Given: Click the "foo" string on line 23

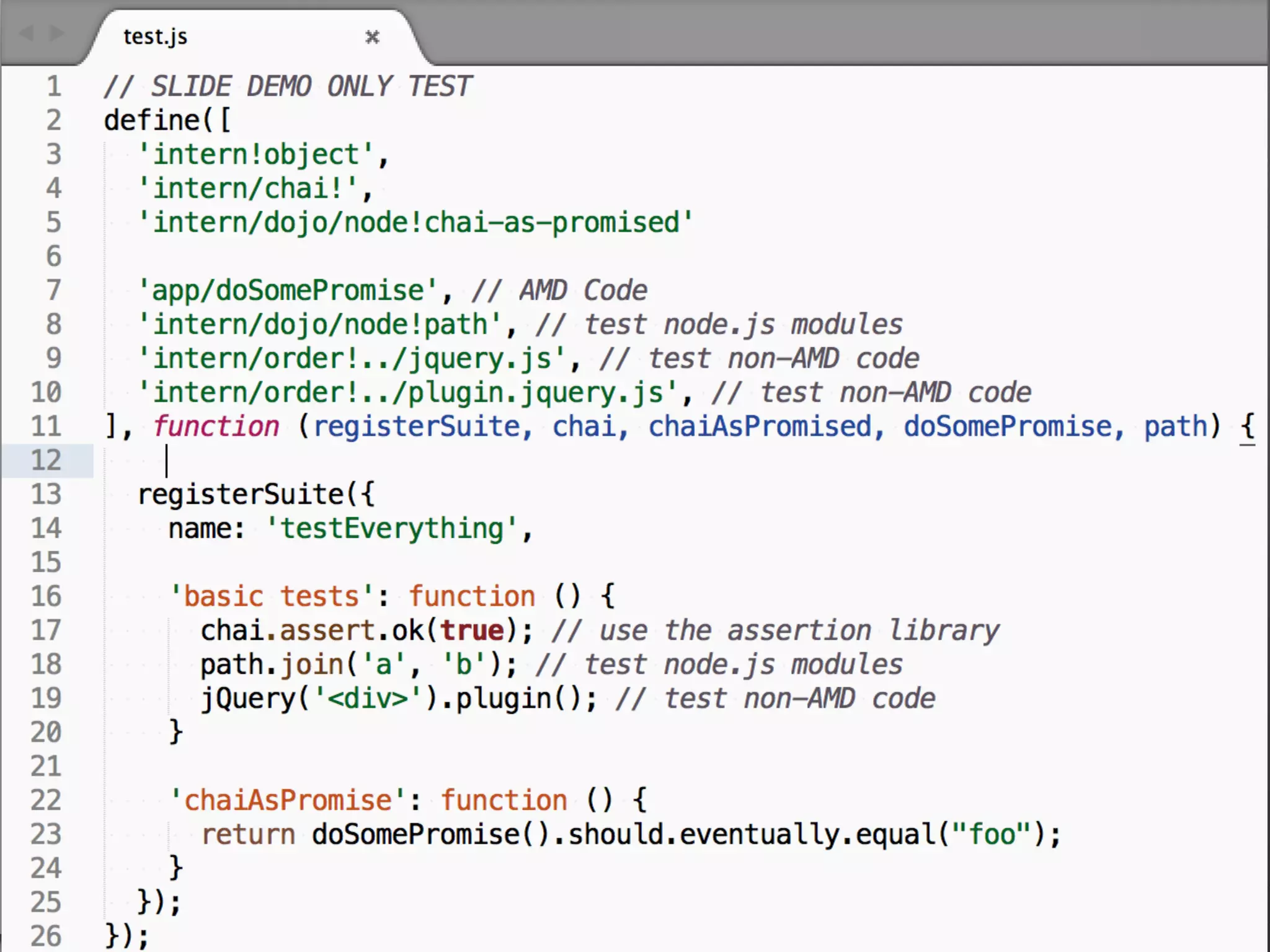Looking at the screenshot, I should pos(991,834).
